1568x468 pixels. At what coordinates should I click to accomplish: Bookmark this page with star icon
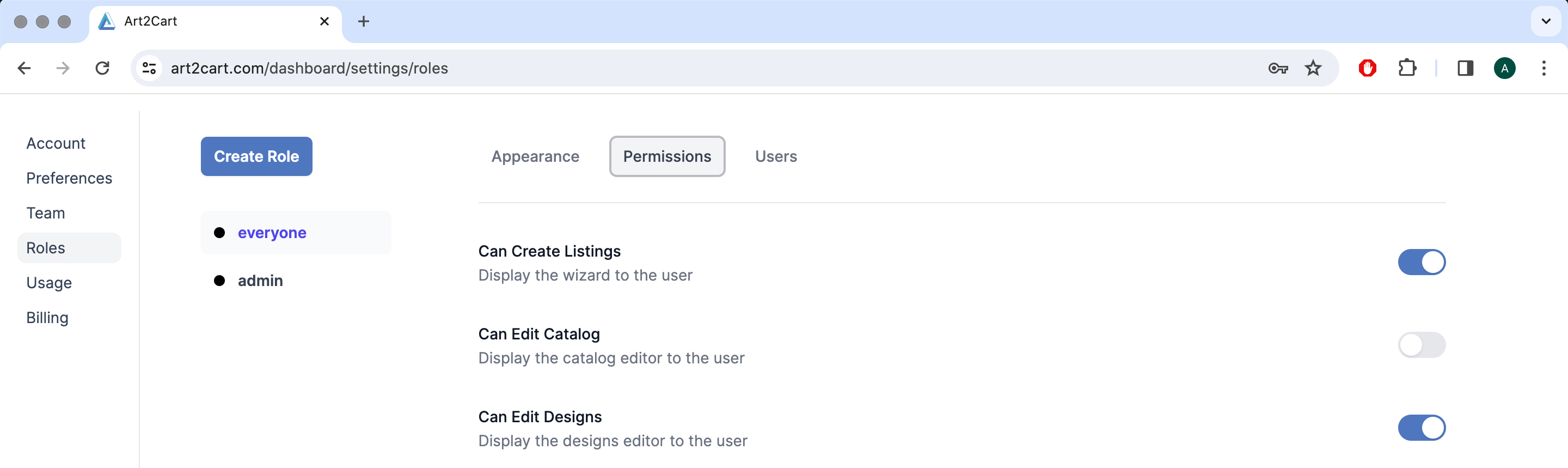coord(1313,68)
